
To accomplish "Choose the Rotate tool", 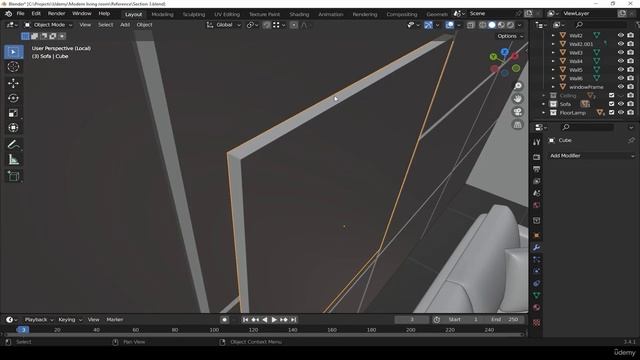I will coord(13,98).
